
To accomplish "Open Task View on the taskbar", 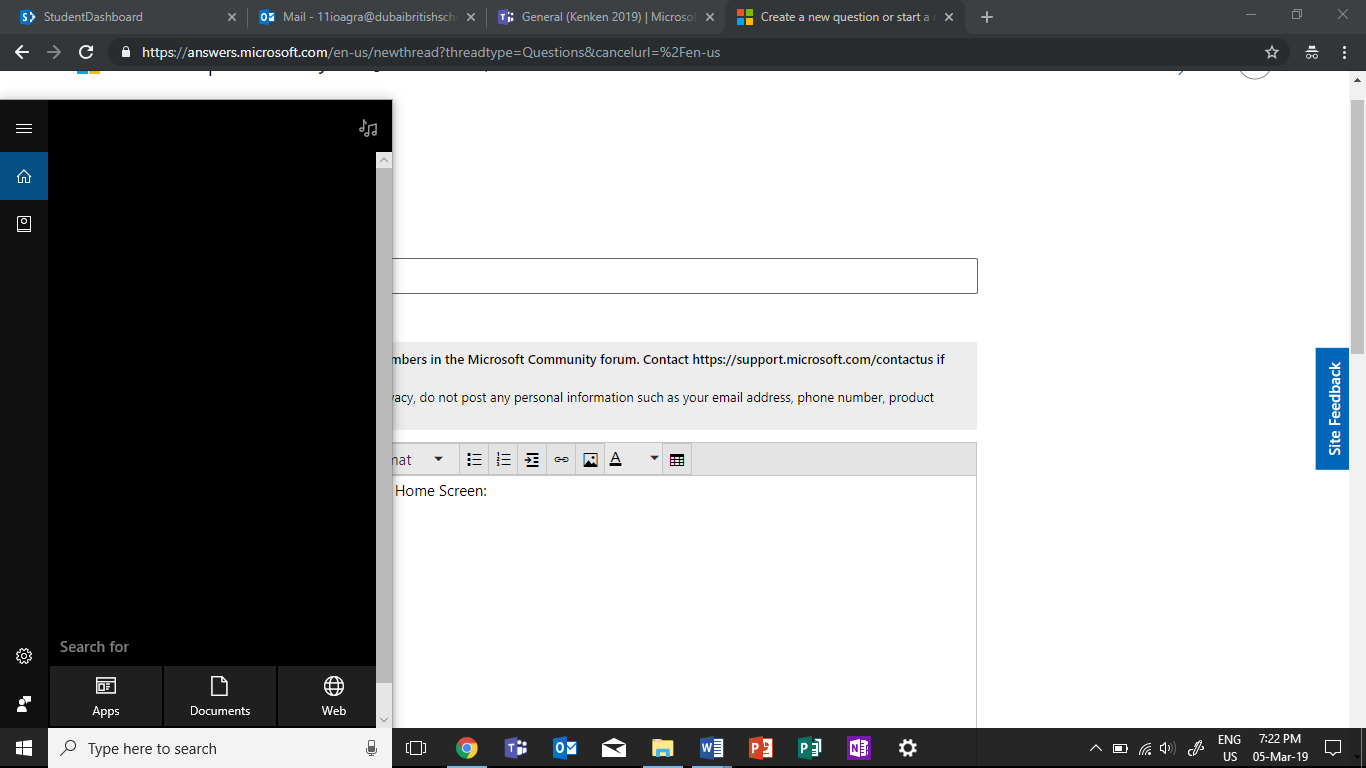I will pos(416,748).
